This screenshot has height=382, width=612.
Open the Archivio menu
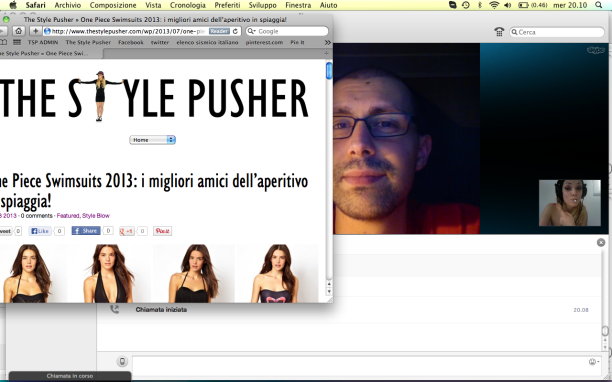pyautogui.click(x=68, y=5)
